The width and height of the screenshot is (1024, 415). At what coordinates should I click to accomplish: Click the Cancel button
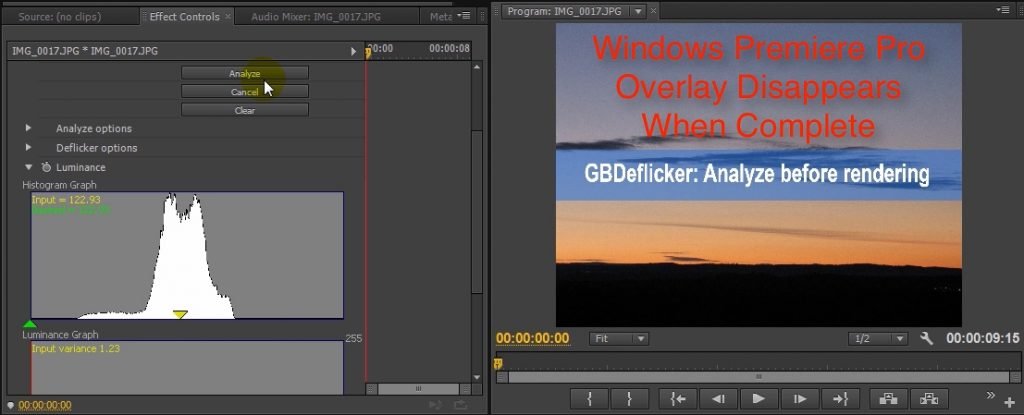(x=245, y=91)
